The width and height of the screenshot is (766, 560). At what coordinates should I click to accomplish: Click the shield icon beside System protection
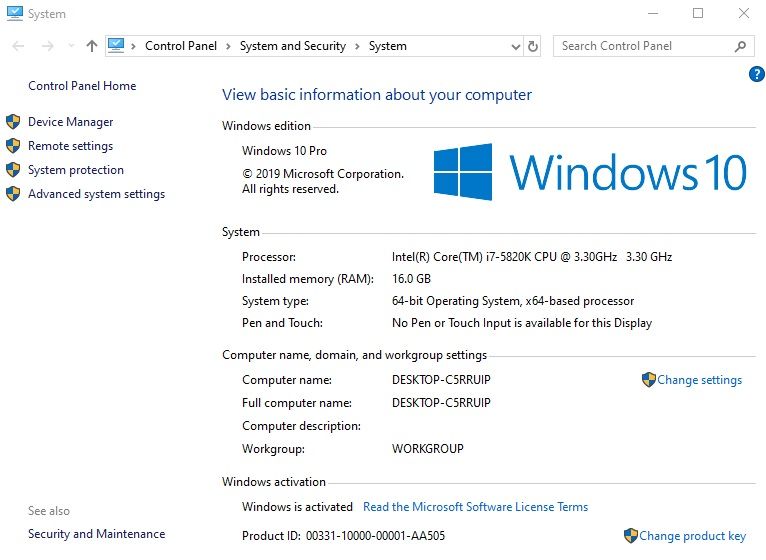click(13, 170)
